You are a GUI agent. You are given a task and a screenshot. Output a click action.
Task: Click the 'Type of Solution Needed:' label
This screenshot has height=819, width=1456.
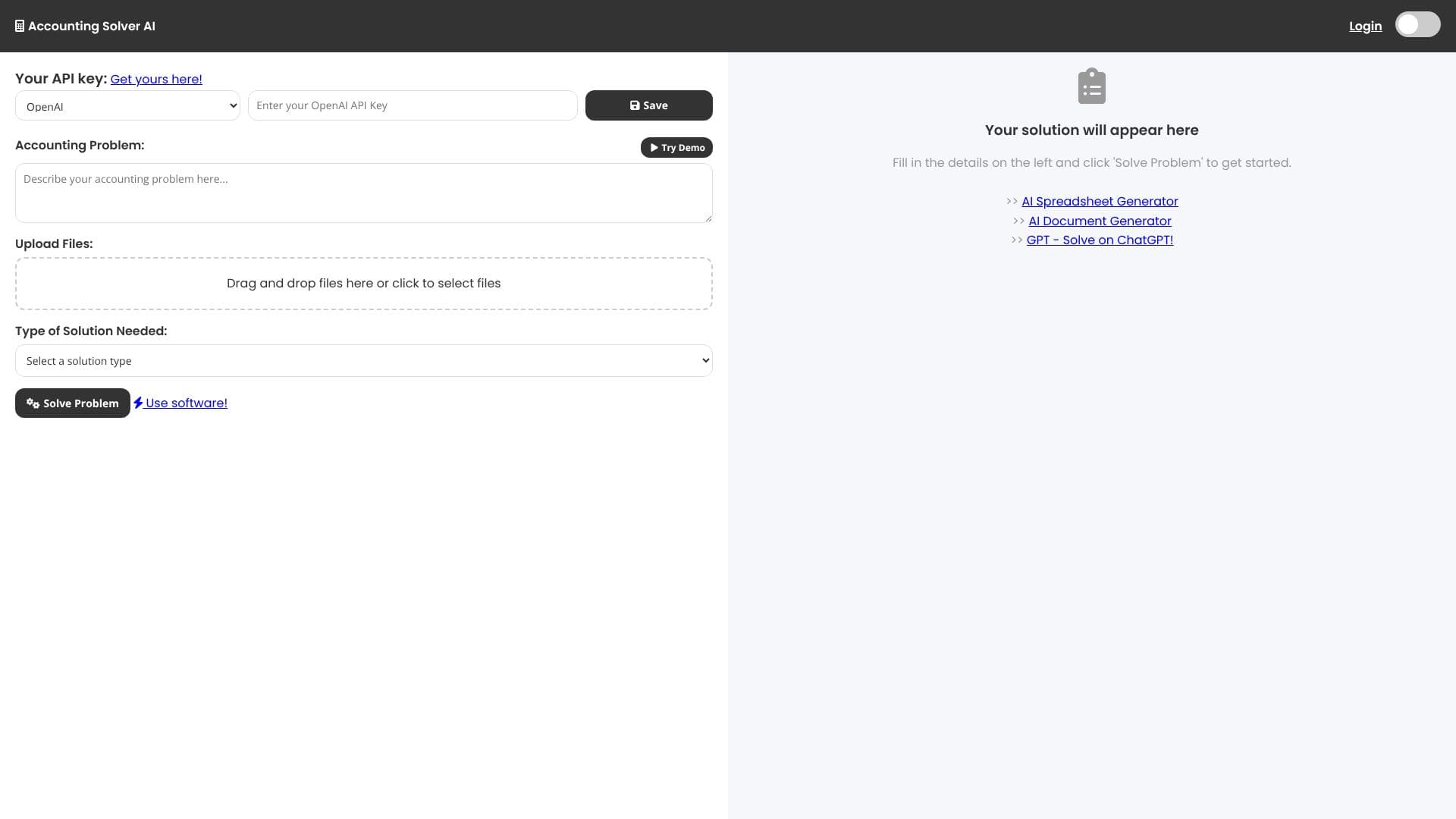pyautogui.click(x=91, y=331)
